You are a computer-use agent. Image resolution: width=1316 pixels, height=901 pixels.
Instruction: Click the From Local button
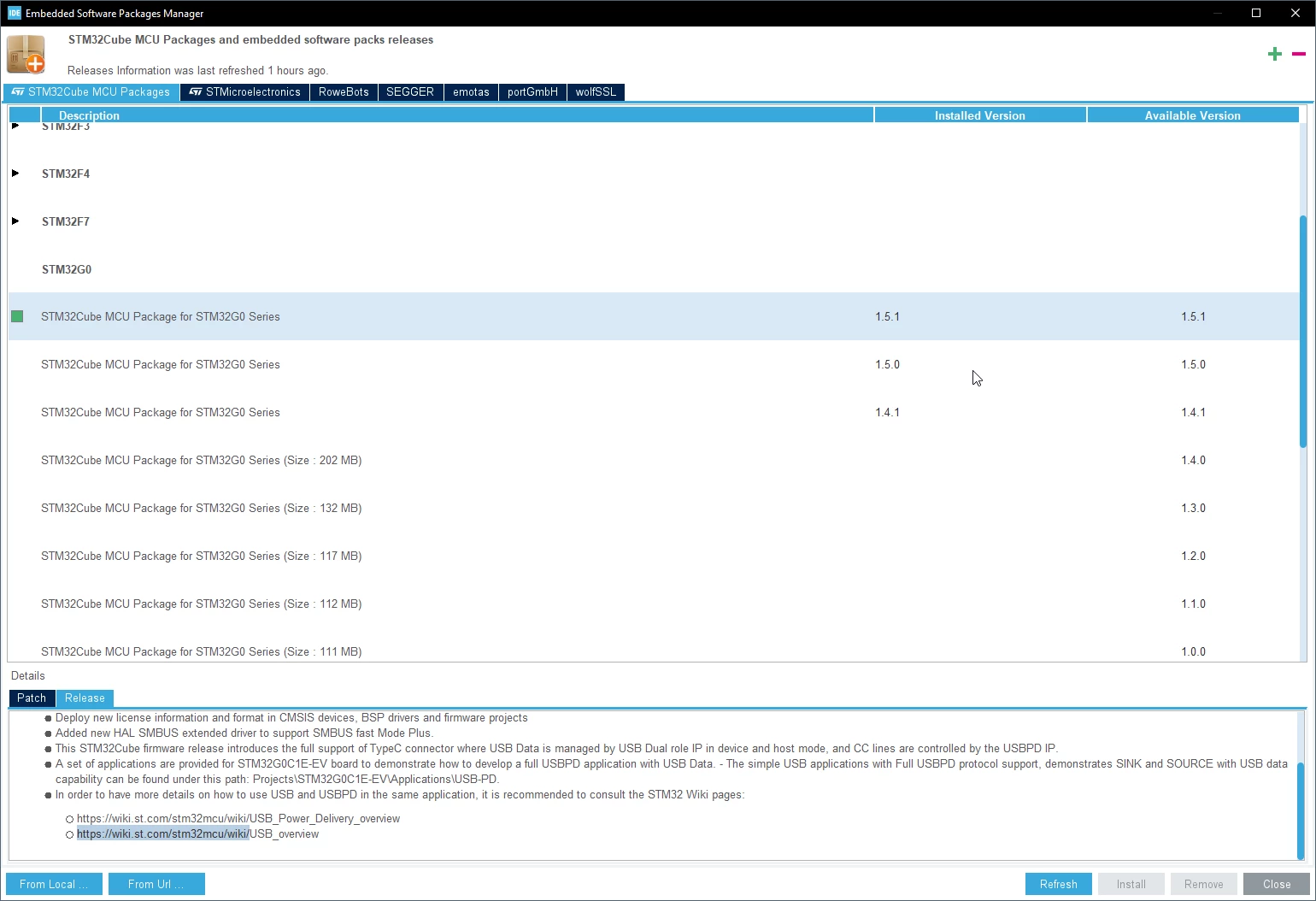pos(54,884)
